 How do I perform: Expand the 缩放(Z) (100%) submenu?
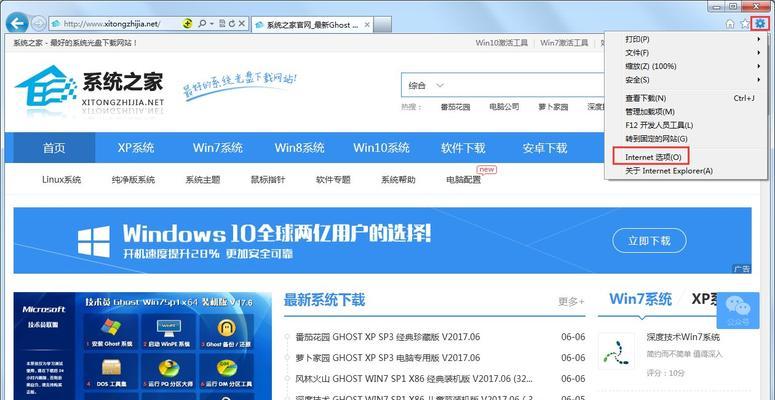pos(686,66)
